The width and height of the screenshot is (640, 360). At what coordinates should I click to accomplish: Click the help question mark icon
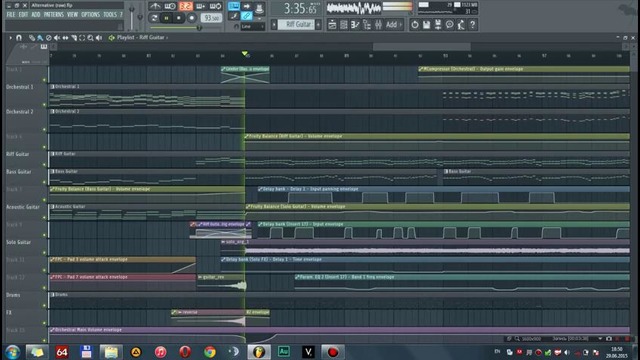472,25
